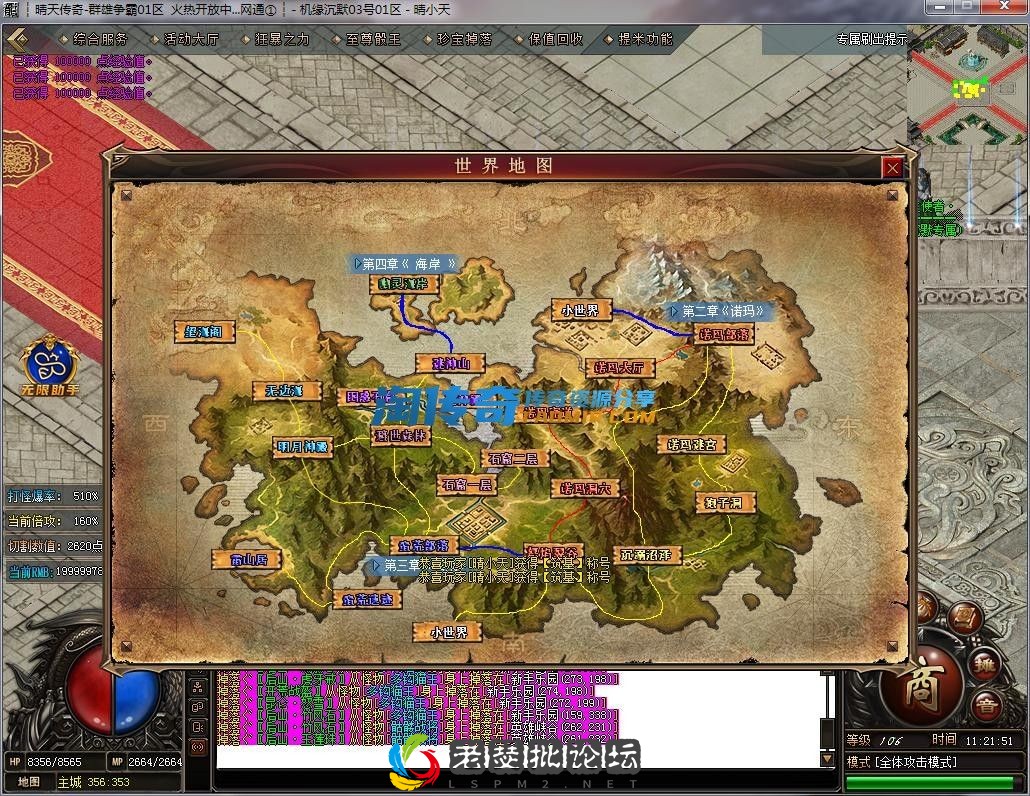Travel to 幽灵海岸 on the map
The height and width of the screenshot is (796, 1030).
pyautogui.click(x=403, y=284)
